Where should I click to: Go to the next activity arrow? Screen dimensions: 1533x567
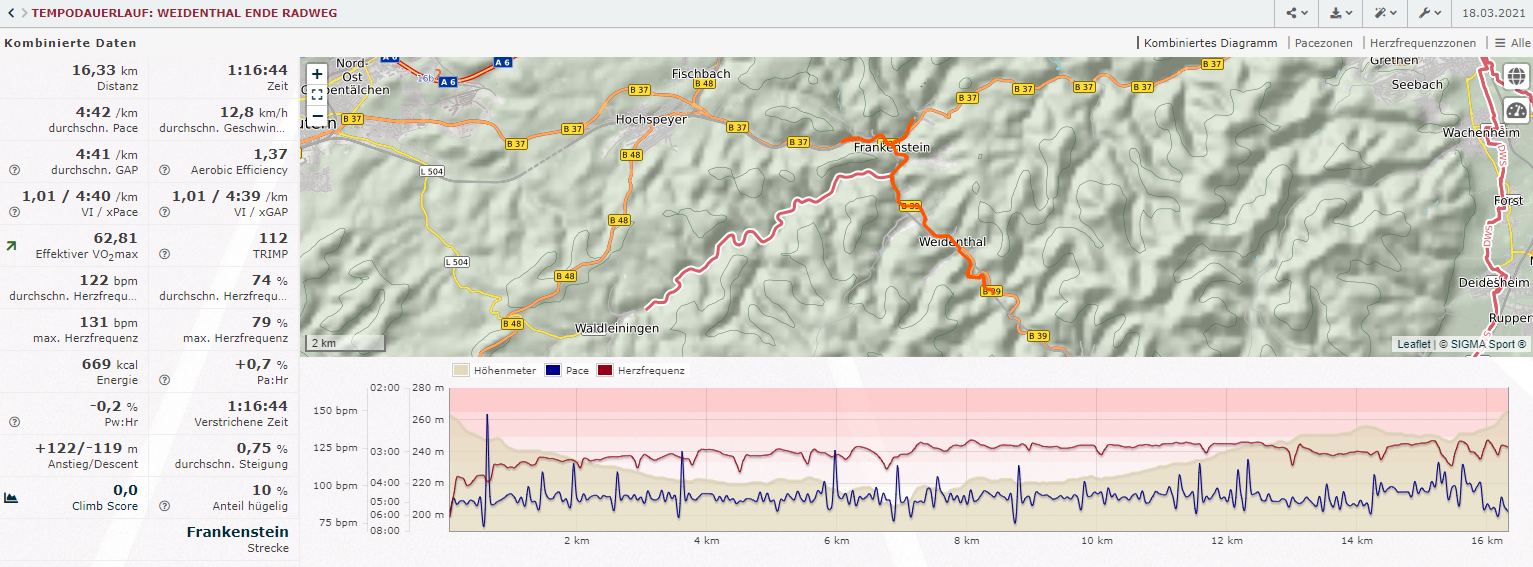coord(23,14)
